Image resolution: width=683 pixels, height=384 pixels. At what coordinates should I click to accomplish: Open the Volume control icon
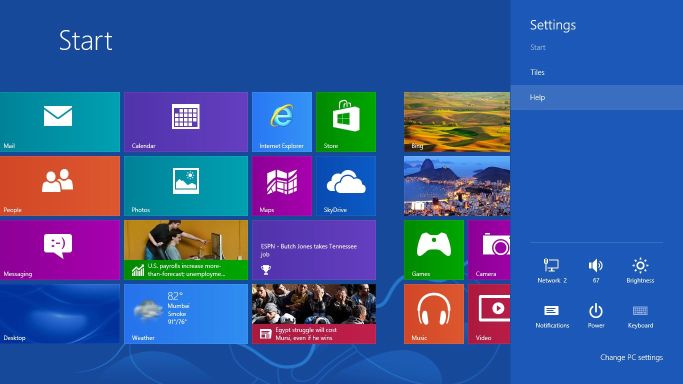(x=596, y=270)
